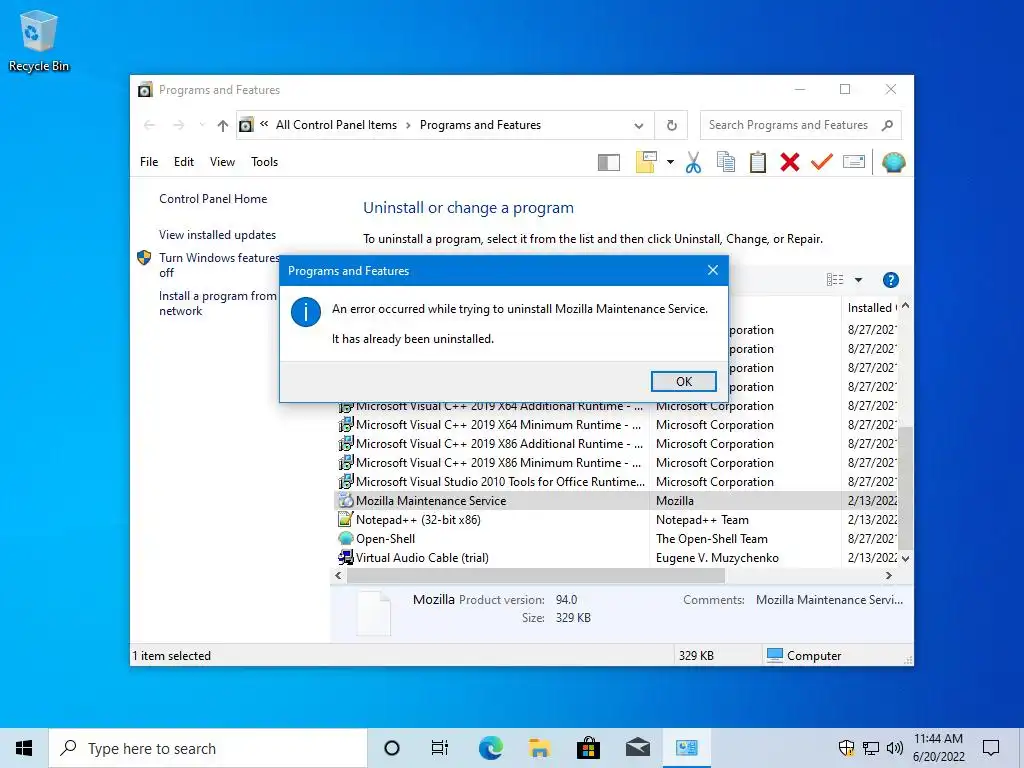The width and height of the screenshot is (1024, 768).
Task: Click the Email envelope toolbar icon
Action: pos(854,162)
